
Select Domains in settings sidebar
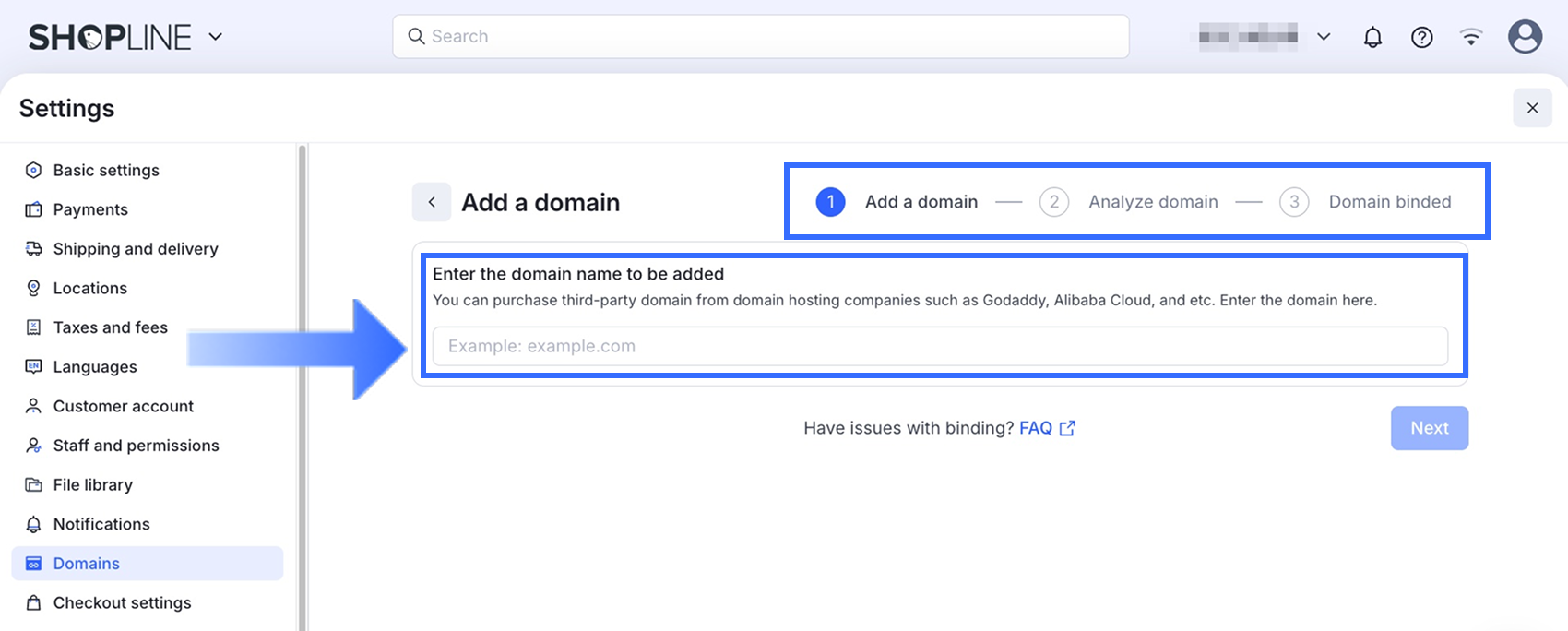click(87, 563)
